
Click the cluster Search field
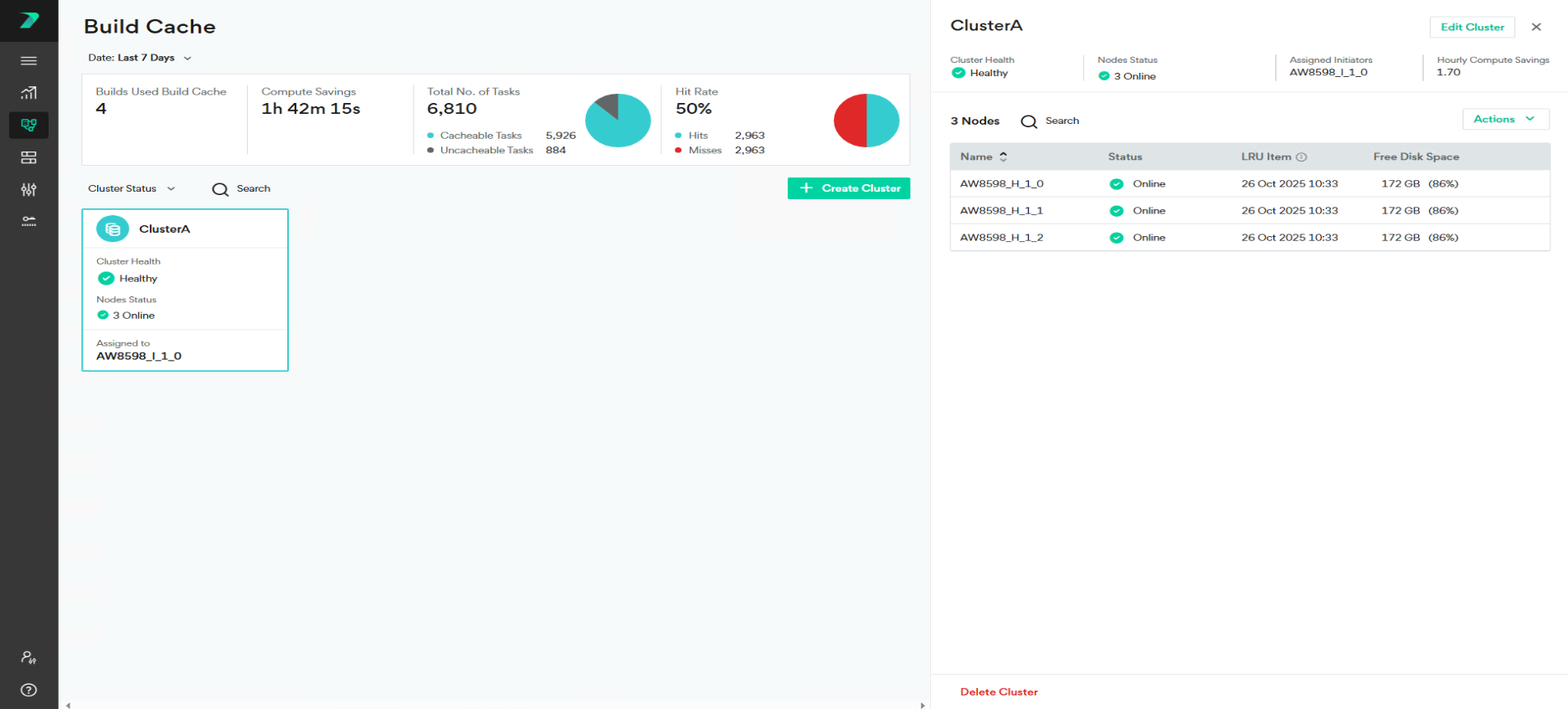(252, 188)
